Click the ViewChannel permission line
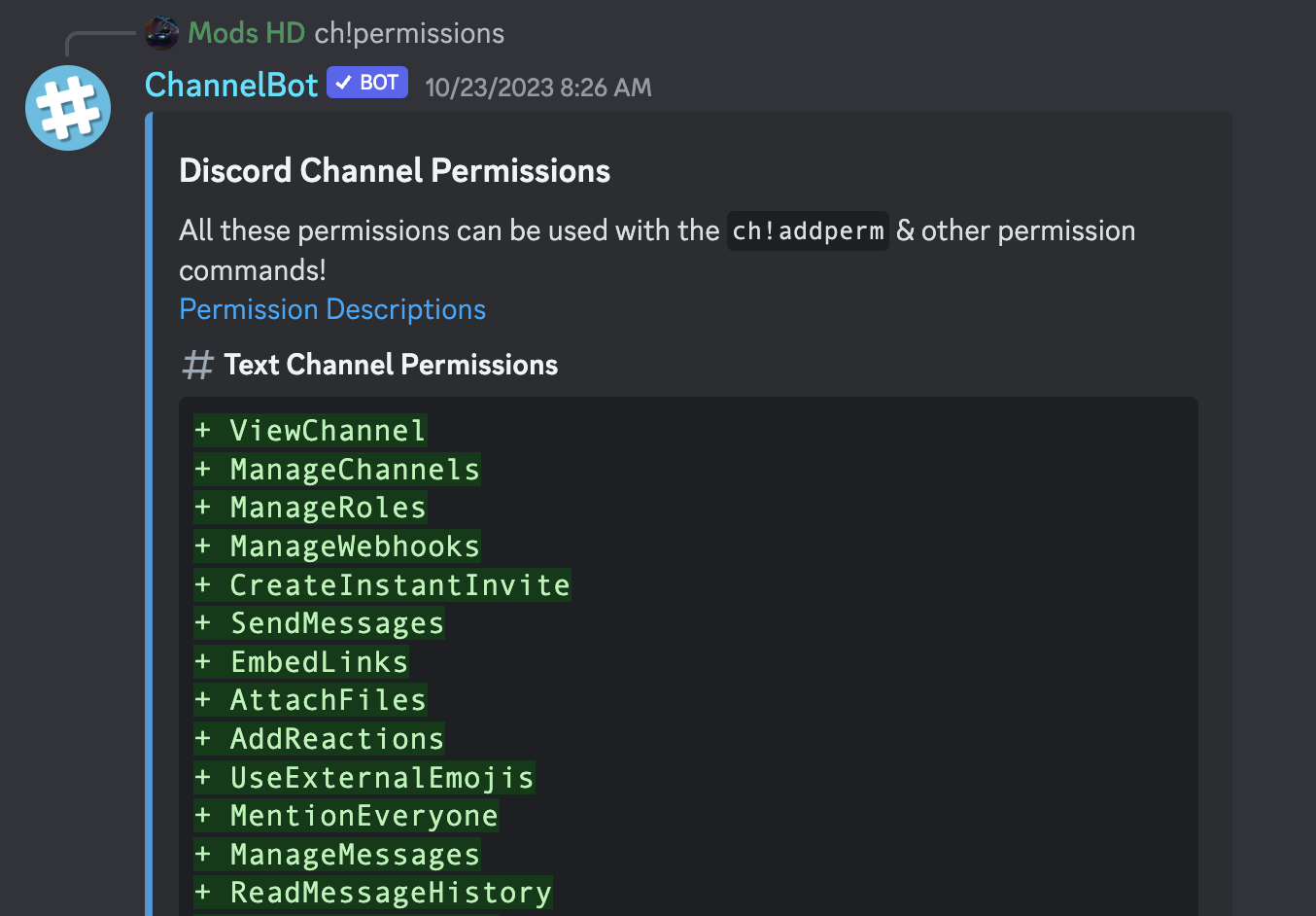The height and width of the screenshot is (916, 1316). click(x=311, y=431)
